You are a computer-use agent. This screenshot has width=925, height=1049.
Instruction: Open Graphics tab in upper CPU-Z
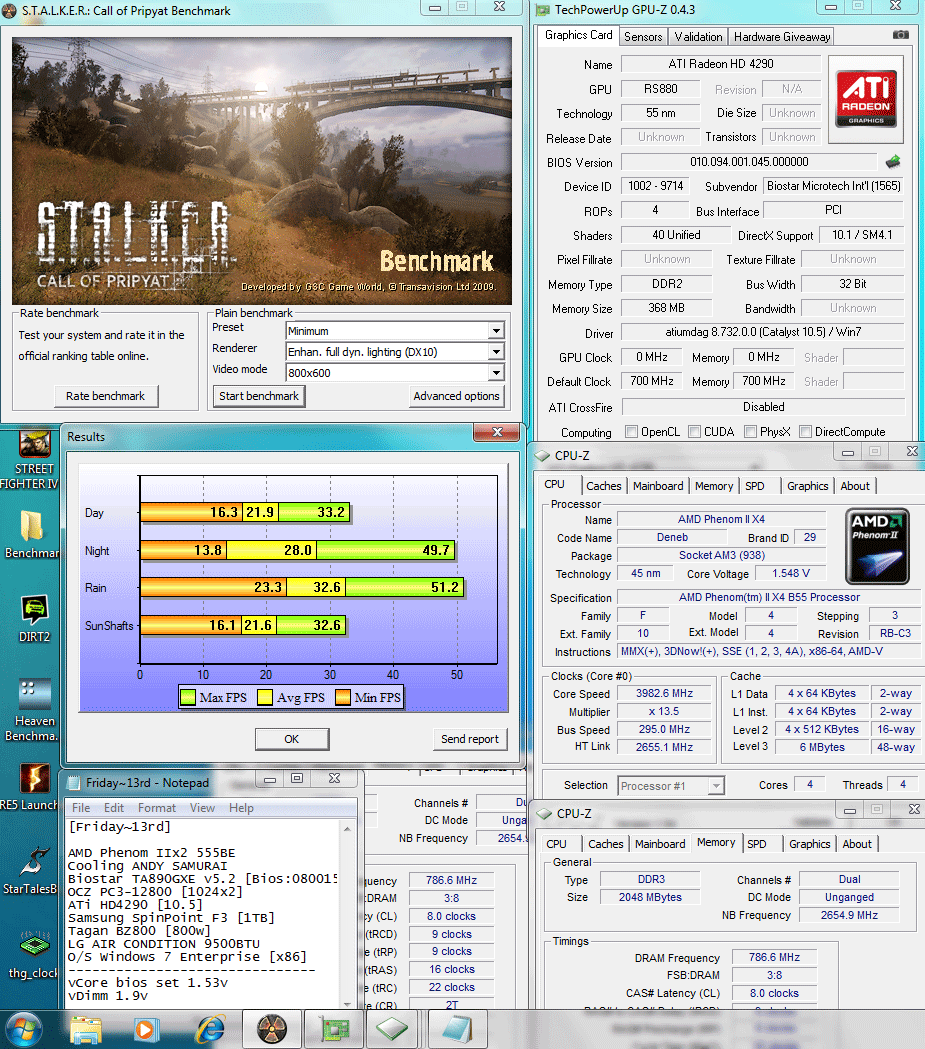tap(807, 486)
